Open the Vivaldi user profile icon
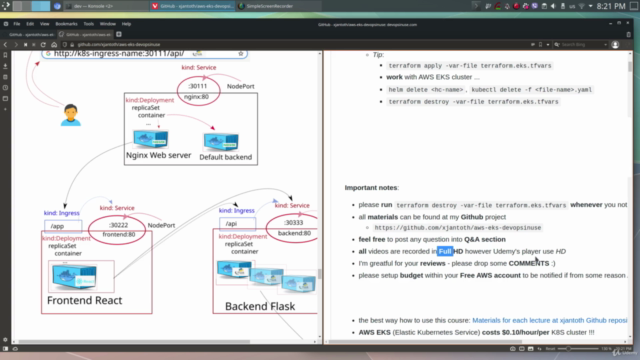The width and height of the screenshot is (640, 360). 615,44
